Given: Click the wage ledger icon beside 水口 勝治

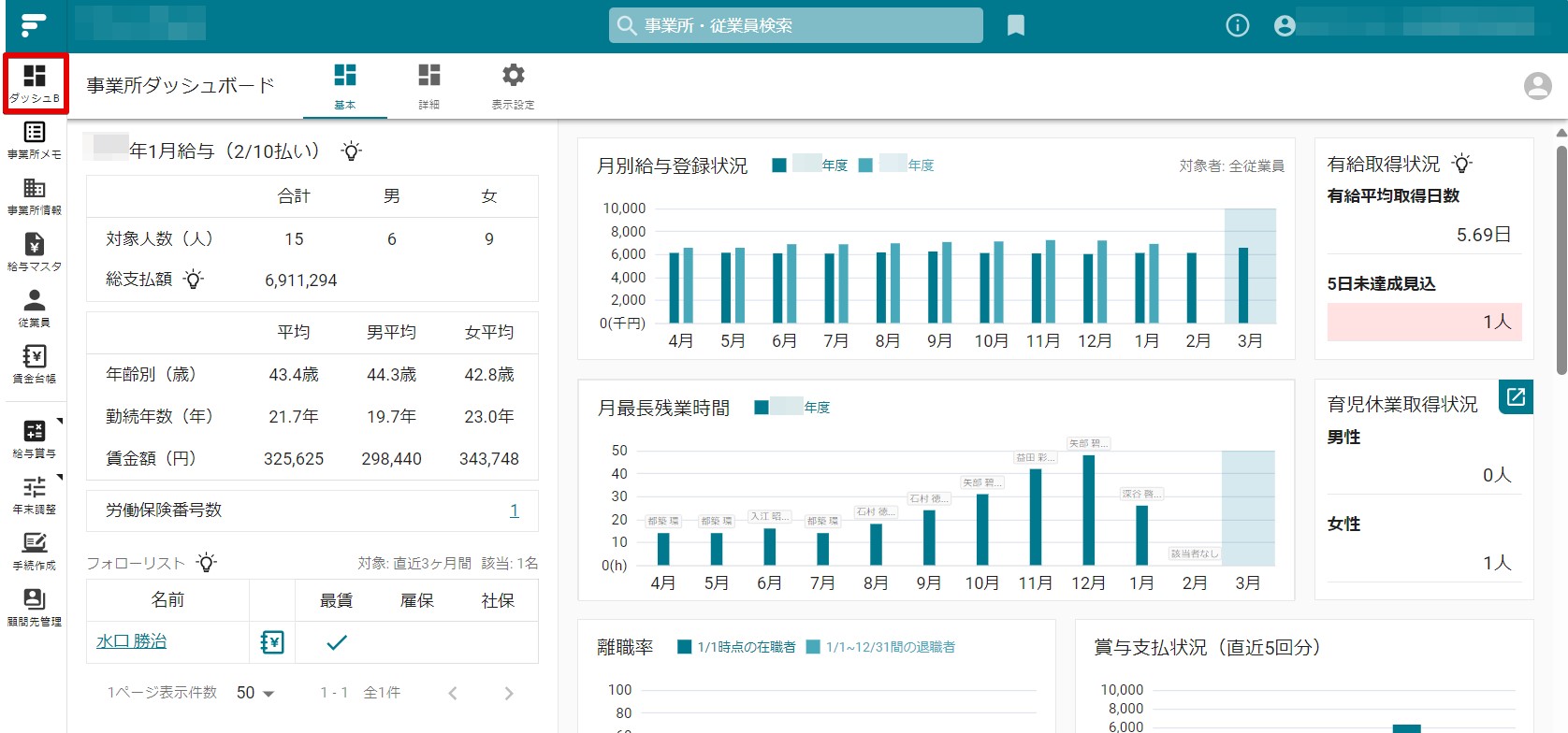Looking at the screenshot, I should coord(272,642).
